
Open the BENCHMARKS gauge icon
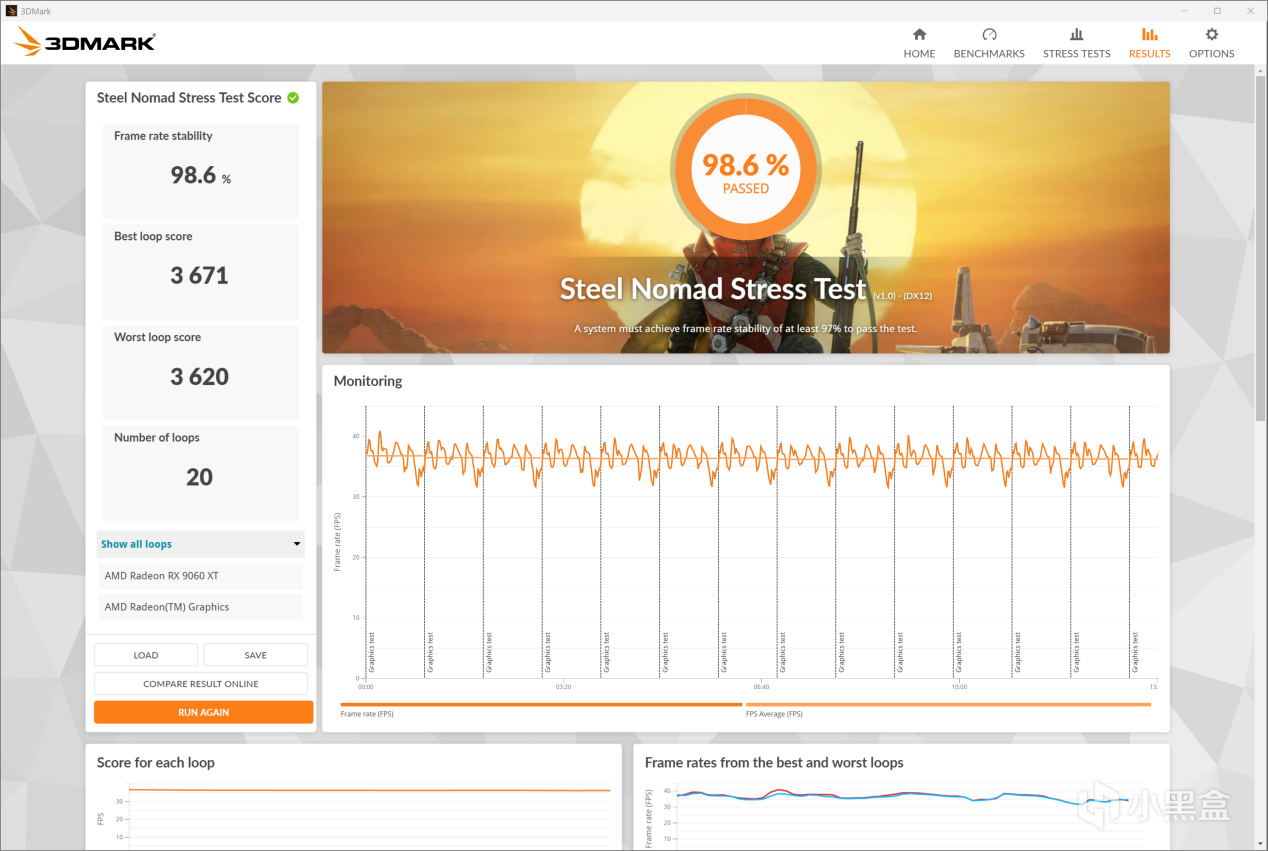[x=989, y=34]
